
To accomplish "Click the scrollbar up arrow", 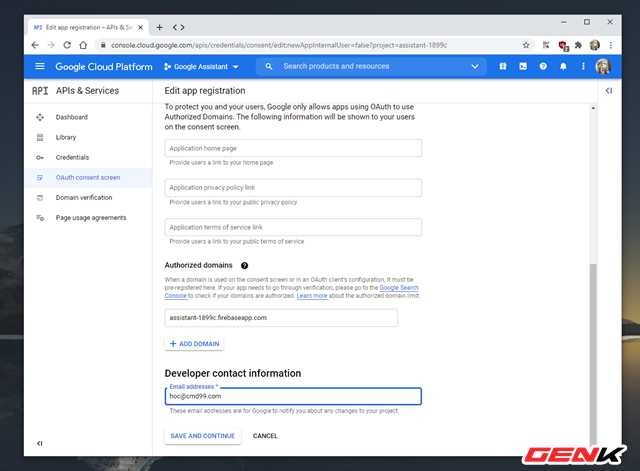I will [593, 108].
